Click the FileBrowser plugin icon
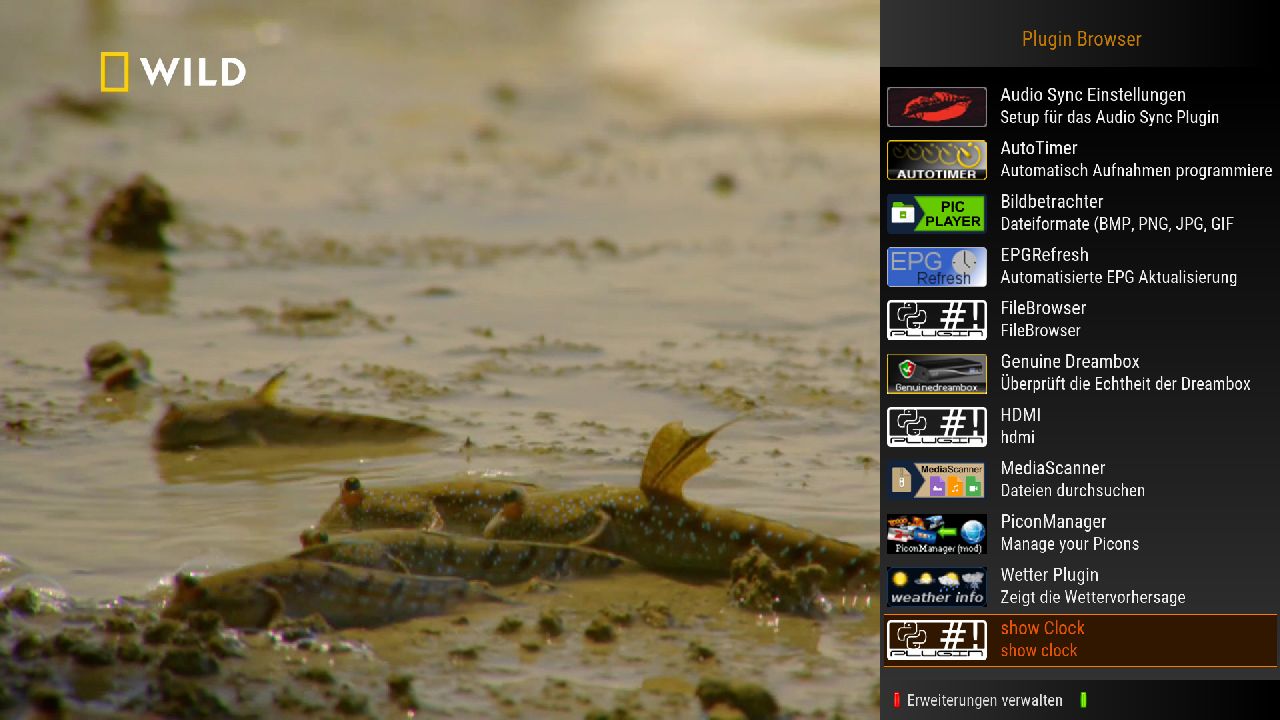 [x=936, y=320]
